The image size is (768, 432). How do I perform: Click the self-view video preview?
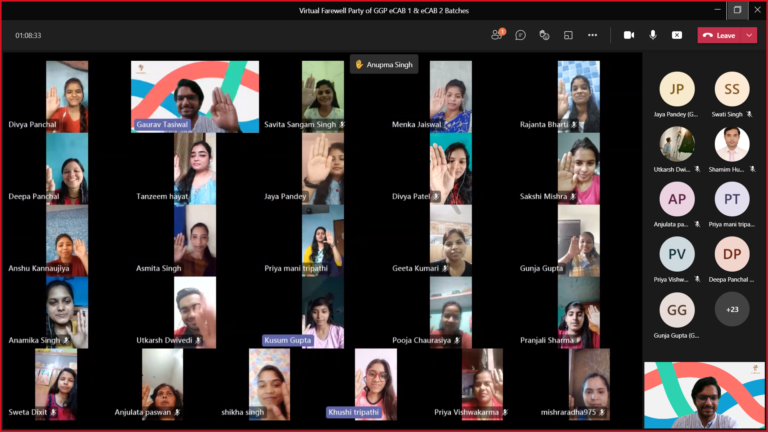(704, 395)
